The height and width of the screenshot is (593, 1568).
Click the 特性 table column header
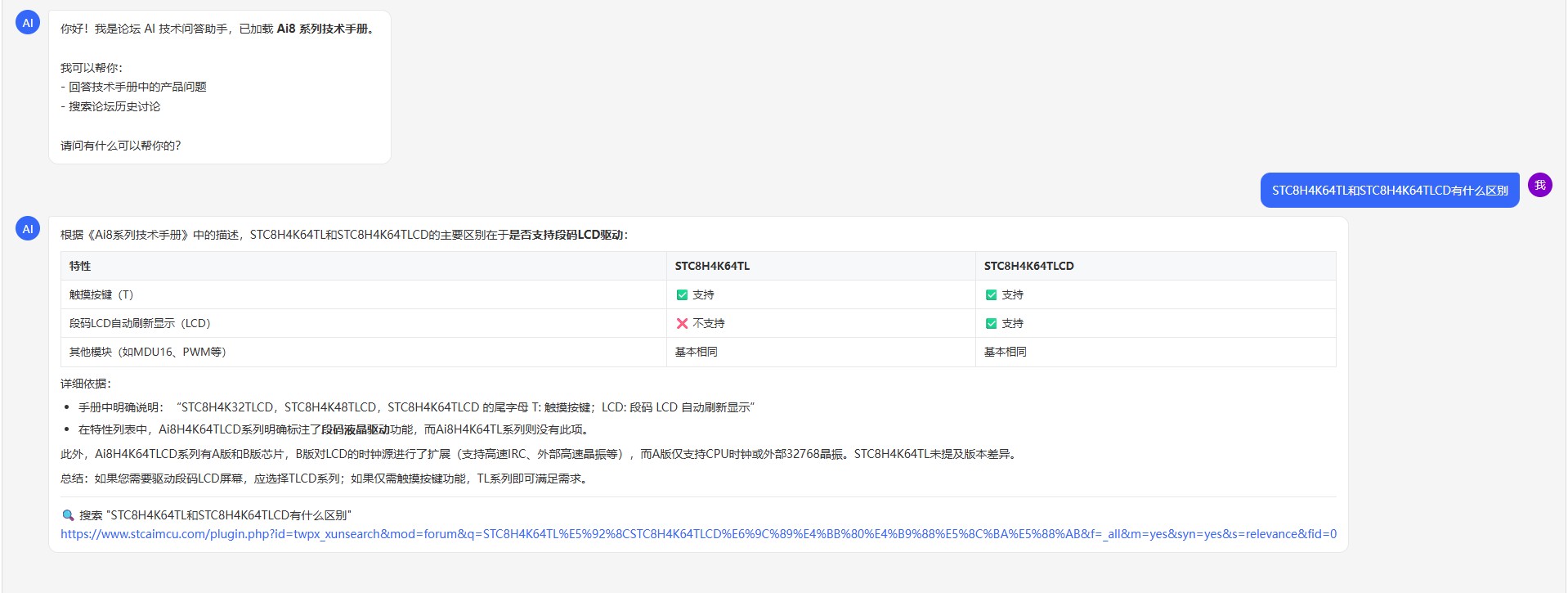click(364, 266)
